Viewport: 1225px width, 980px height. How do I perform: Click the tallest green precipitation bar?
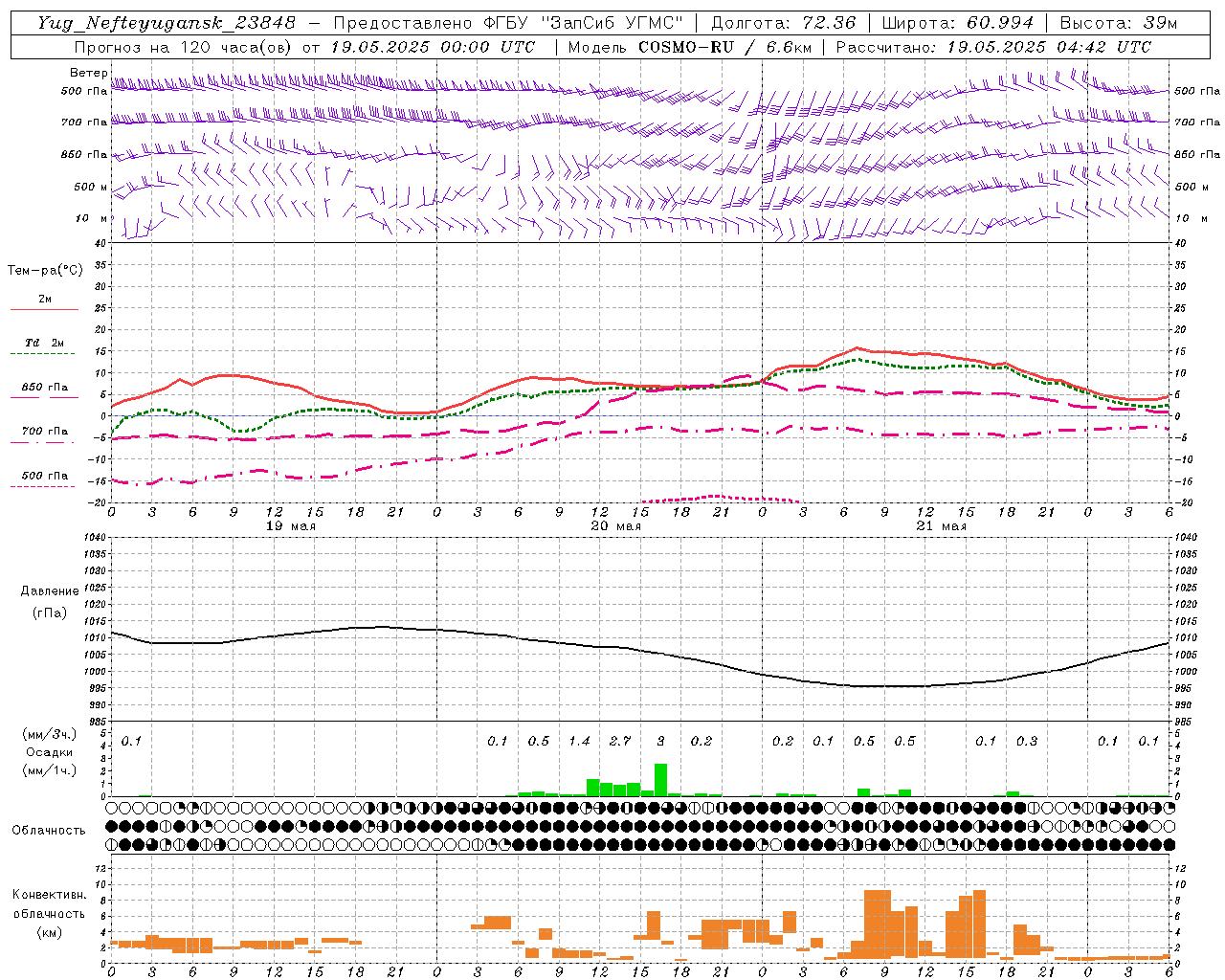pyautogui.click(x=660, y=780)
